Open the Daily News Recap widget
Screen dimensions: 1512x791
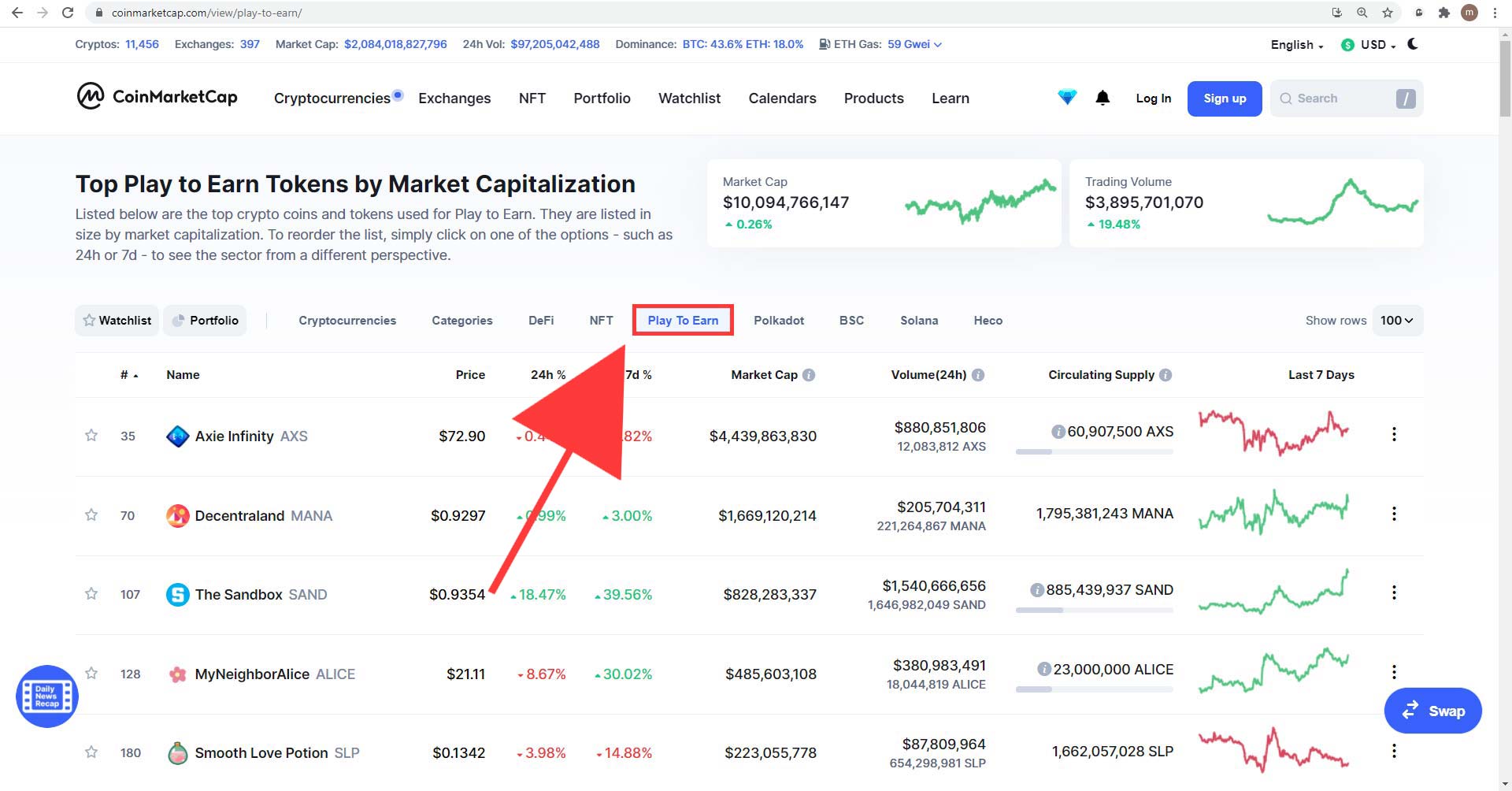tap(47, 696)
